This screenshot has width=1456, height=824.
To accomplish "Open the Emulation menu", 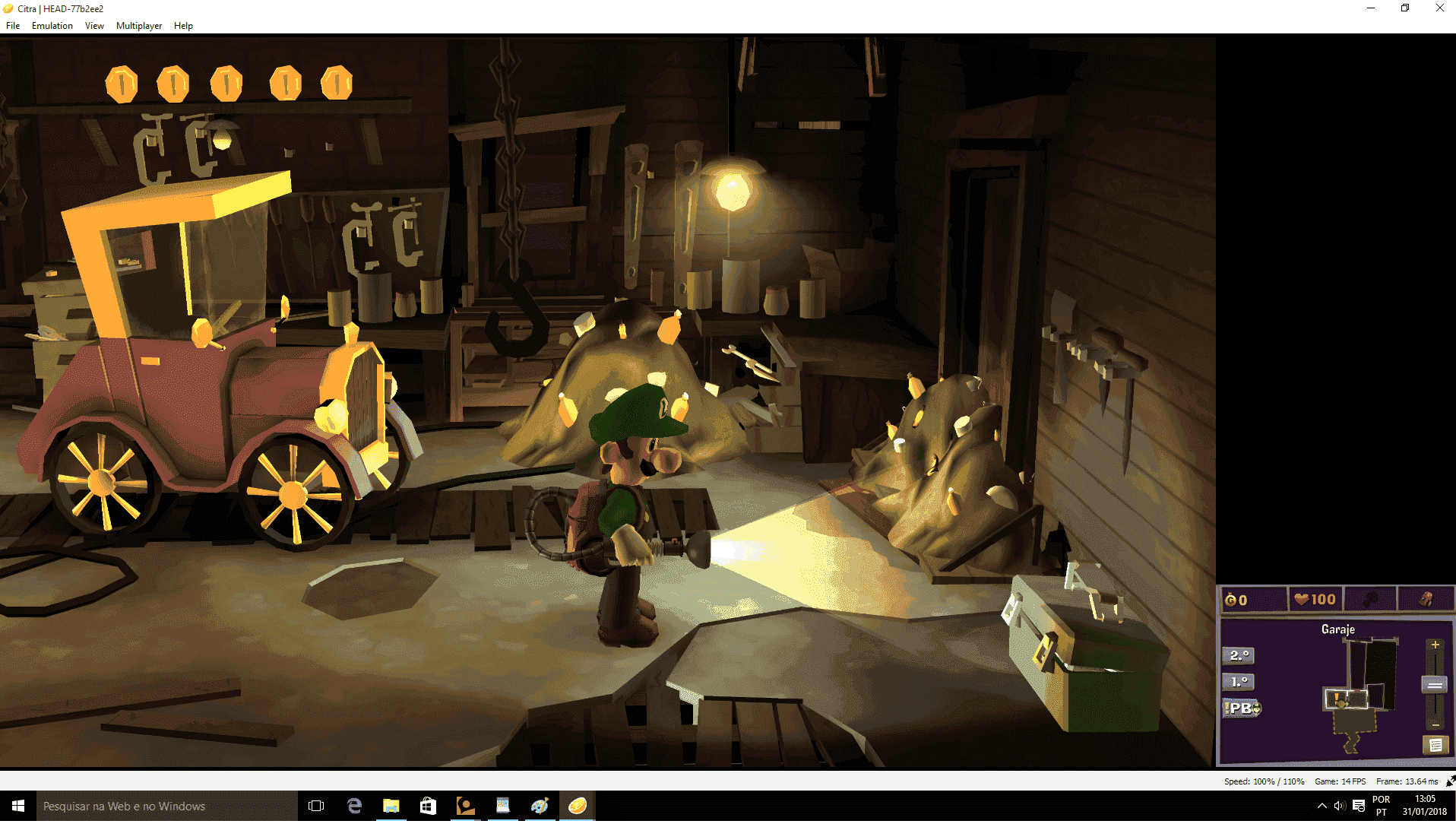I will click(x=52, y=26).
